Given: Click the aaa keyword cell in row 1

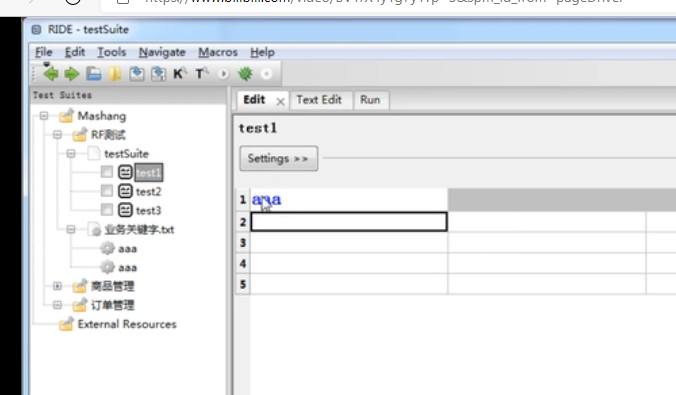Looking at the screenshot, I should pos(349,200).
